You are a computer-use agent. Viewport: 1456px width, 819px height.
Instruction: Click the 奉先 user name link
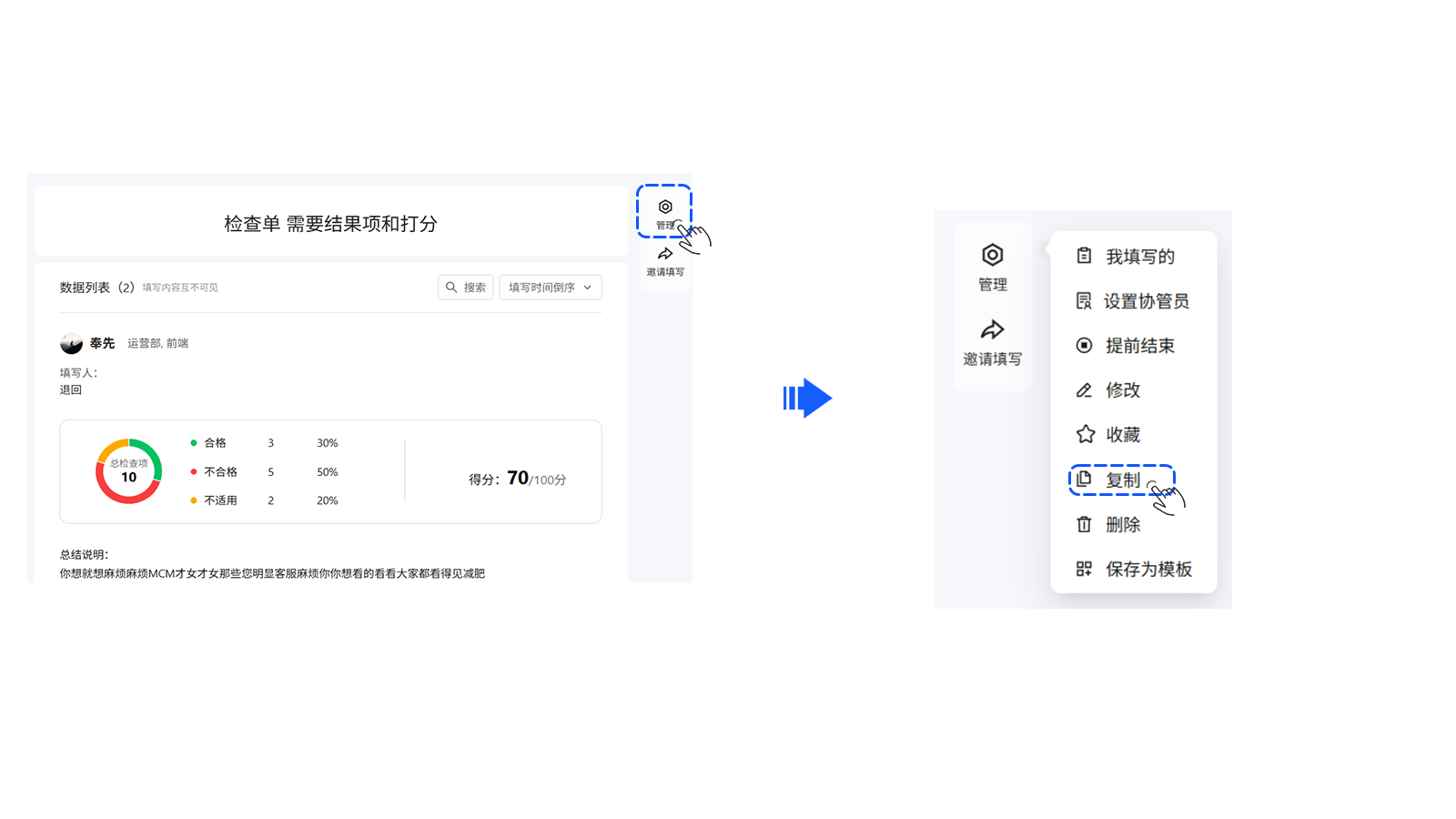(x=102, y=343)
